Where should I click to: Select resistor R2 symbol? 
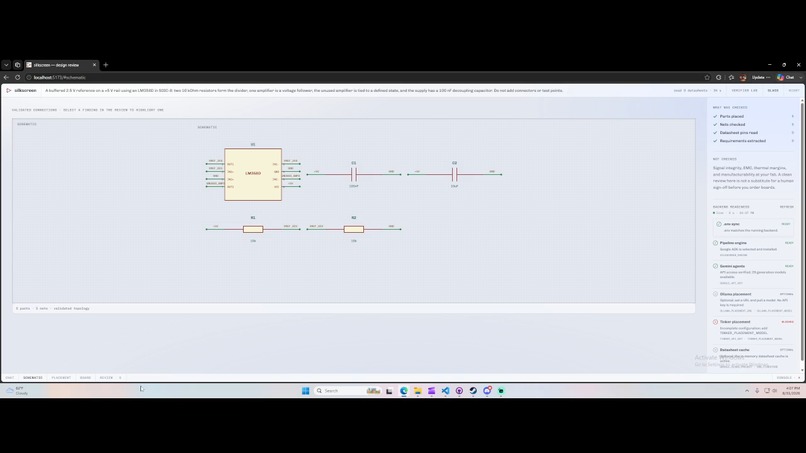(x=354, y=229)
